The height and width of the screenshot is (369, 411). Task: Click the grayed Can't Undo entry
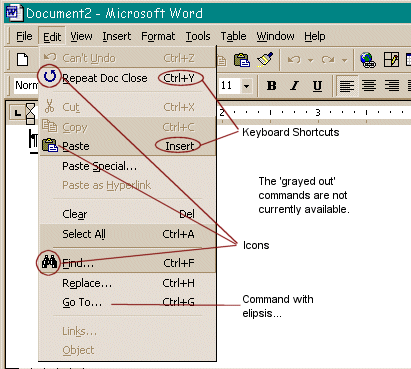(x=128, y=58)
